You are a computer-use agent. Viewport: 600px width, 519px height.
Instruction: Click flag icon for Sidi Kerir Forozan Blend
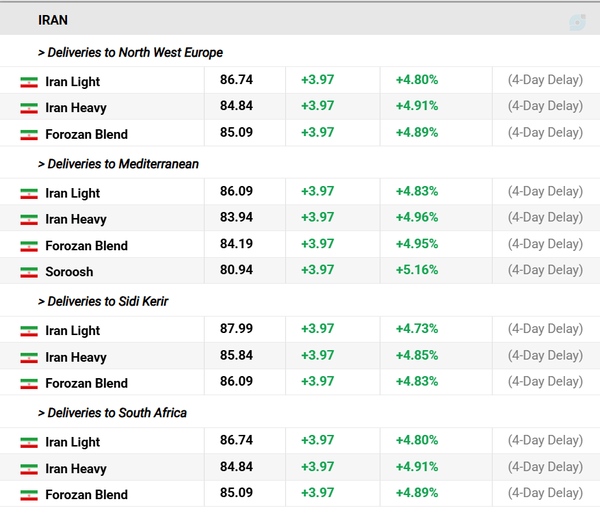pos(29,384)
